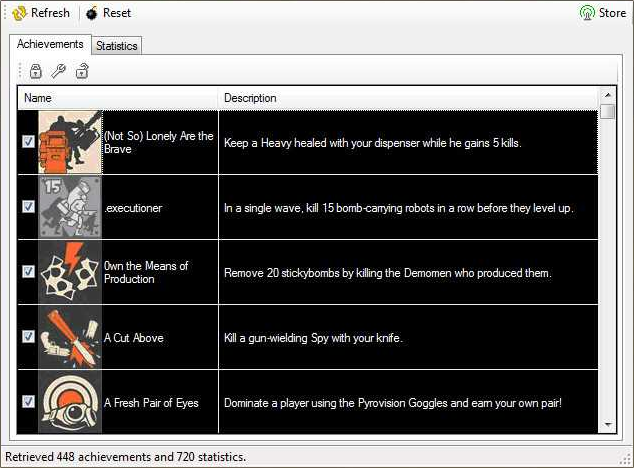Click the lock all achievements icon
634x468 pixels.
[36, 71]
